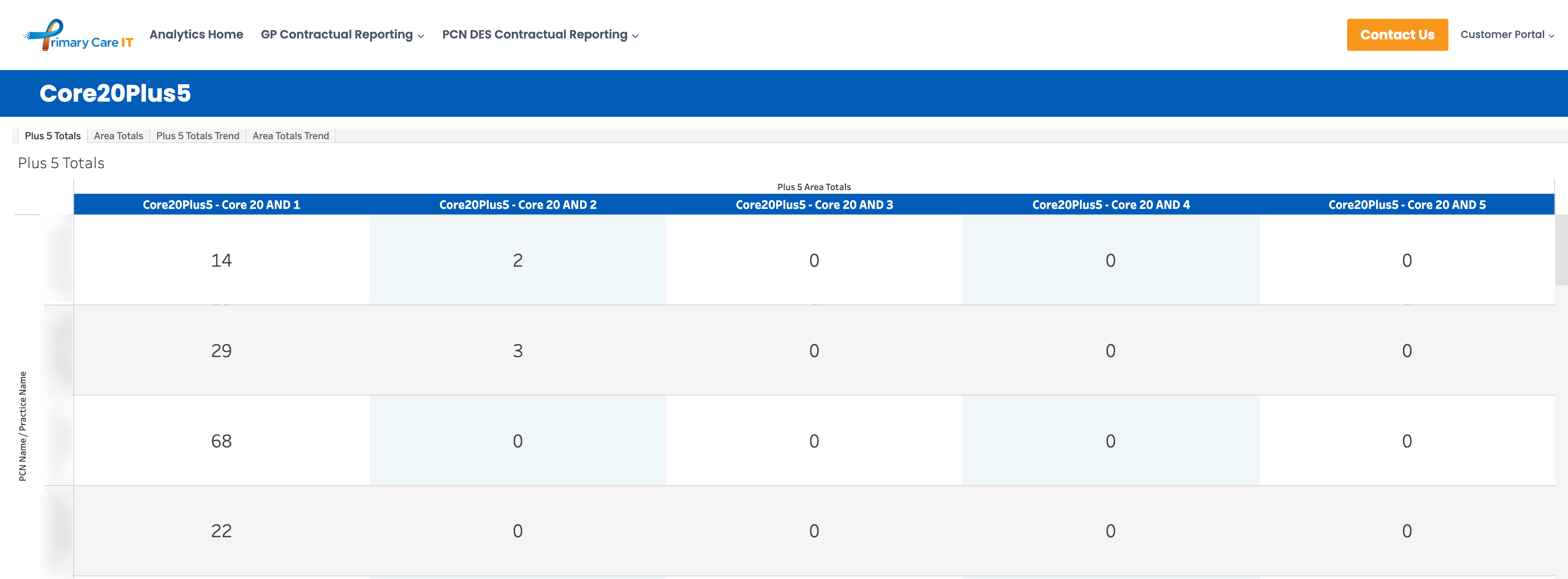Screen dimensions: 1568x579
Task: Click the Core 20 AND 3 column header
Action: [x=814, y=204]
